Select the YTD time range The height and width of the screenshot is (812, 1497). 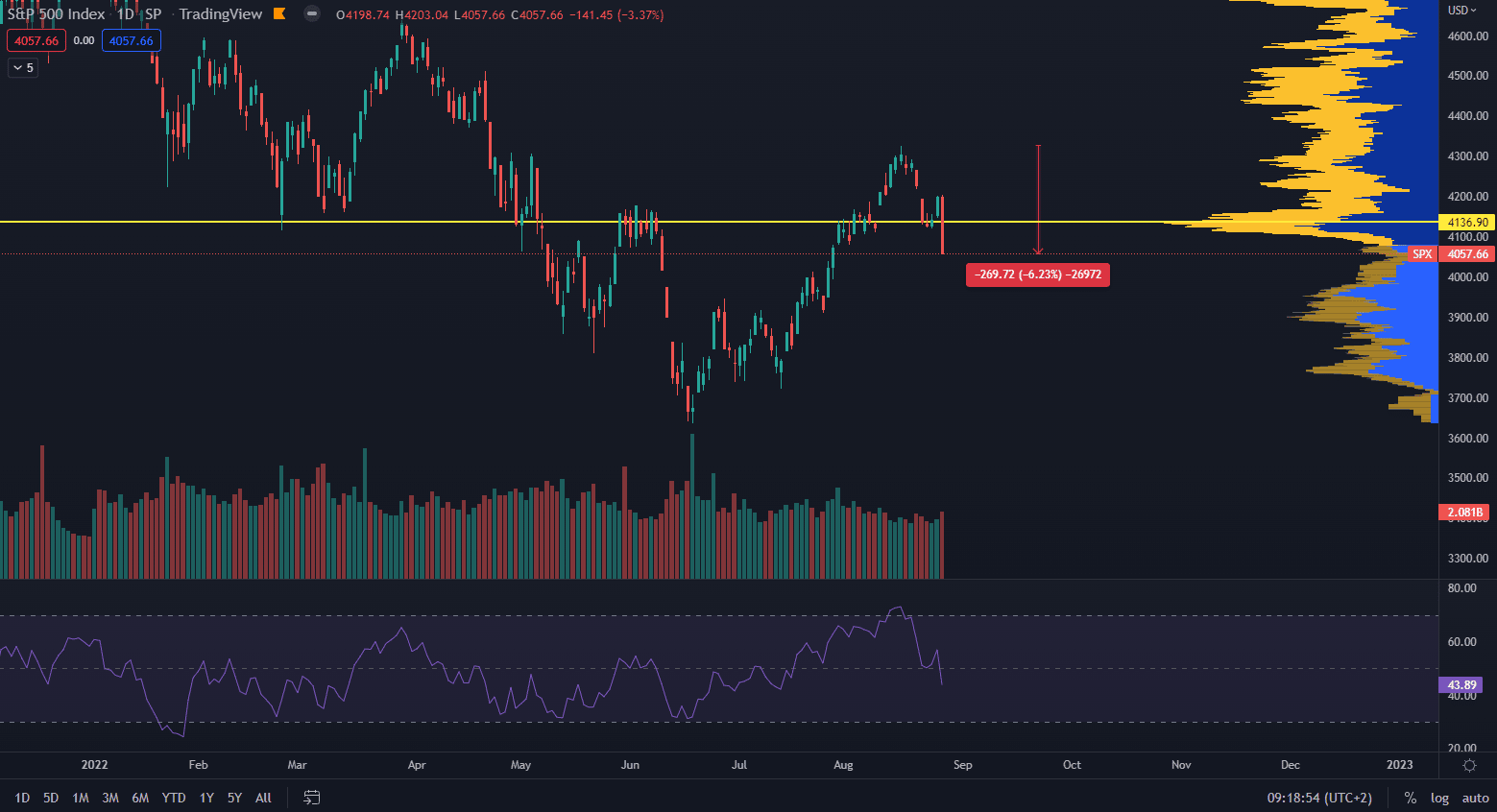click(x=174, y=798)
